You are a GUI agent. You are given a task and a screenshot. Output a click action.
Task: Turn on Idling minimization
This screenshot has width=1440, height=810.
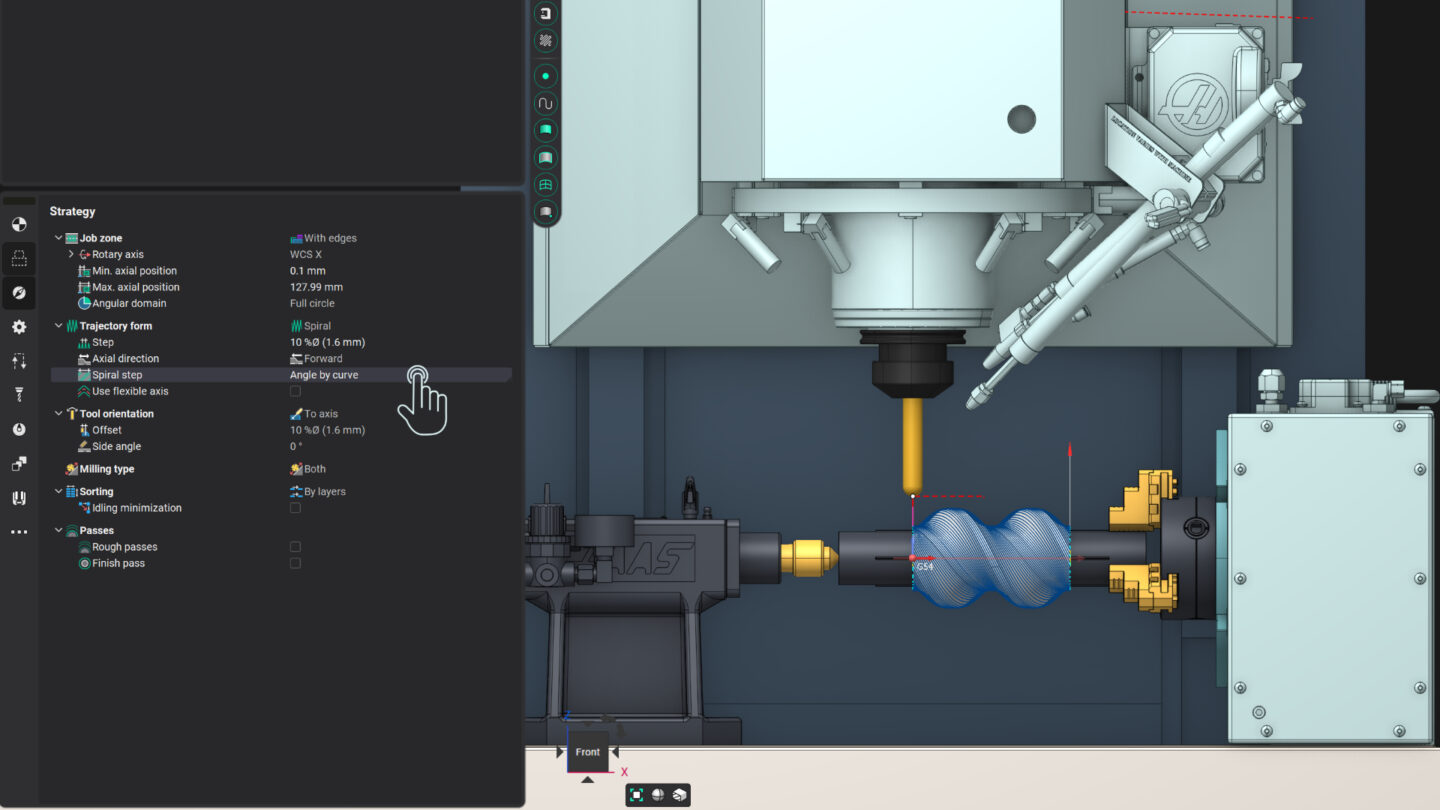pyautogui.click(x=295, y=507)
